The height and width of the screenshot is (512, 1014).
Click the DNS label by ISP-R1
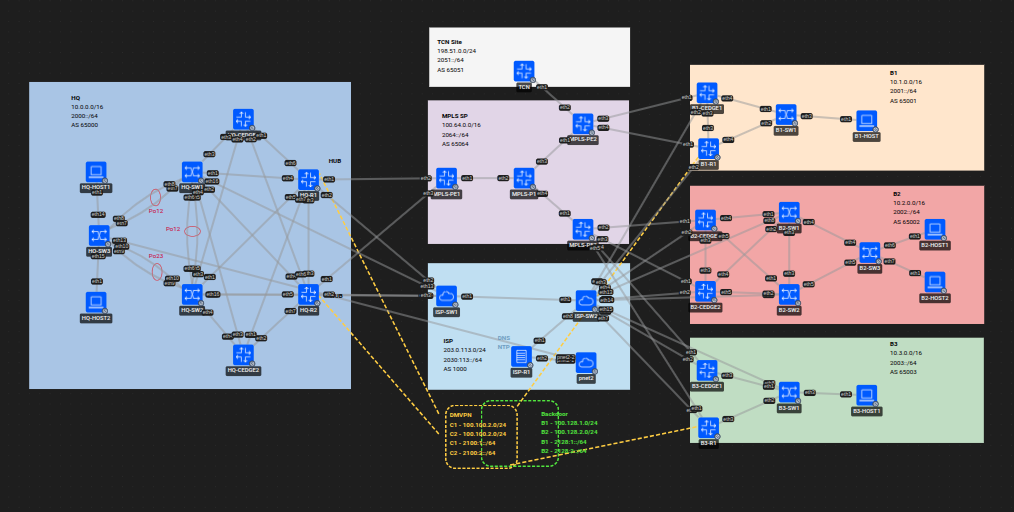[x=504, y=338]
